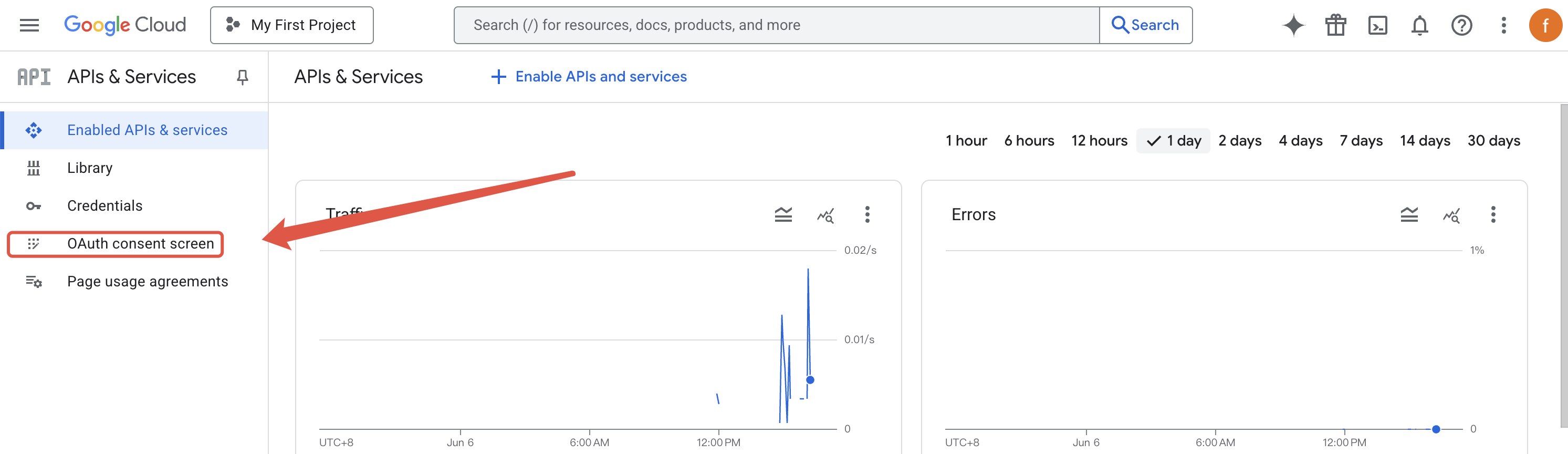1568x454 pixels.
Task: Open the top bar three-dot settings menu
Action: [x=1503, y=25]
